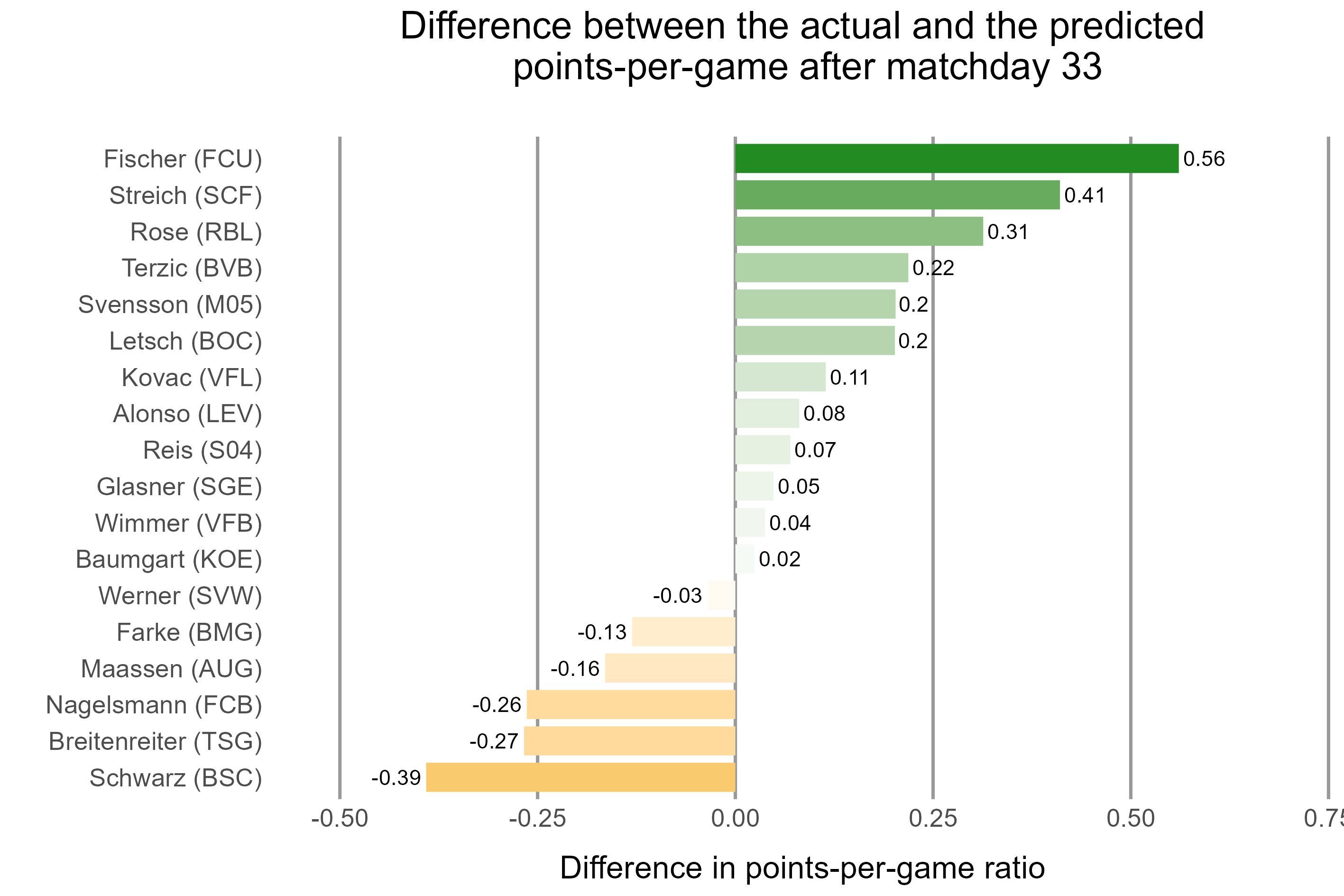
Task: Click the orange Schwarz (BSC) bar
Action: (x=580, y=777)
